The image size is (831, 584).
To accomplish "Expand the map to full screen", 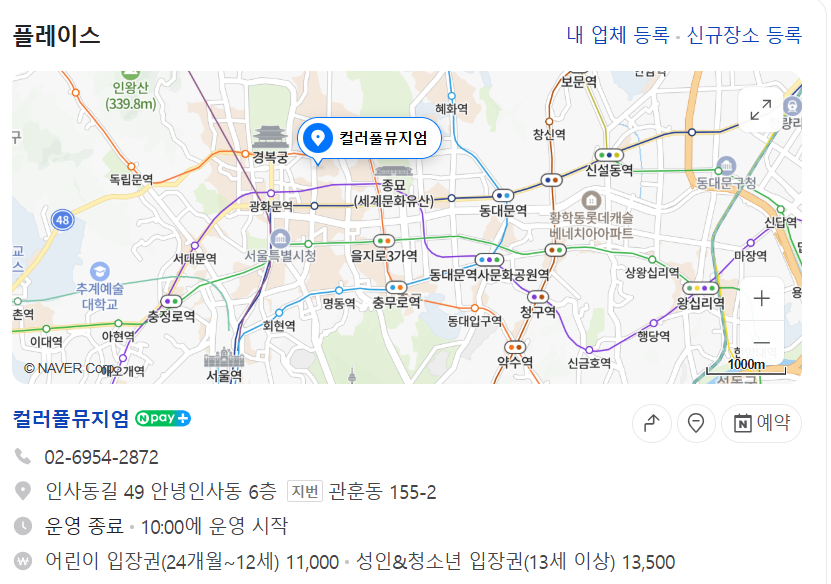I will pyautogui.click(x=761, y=110).
